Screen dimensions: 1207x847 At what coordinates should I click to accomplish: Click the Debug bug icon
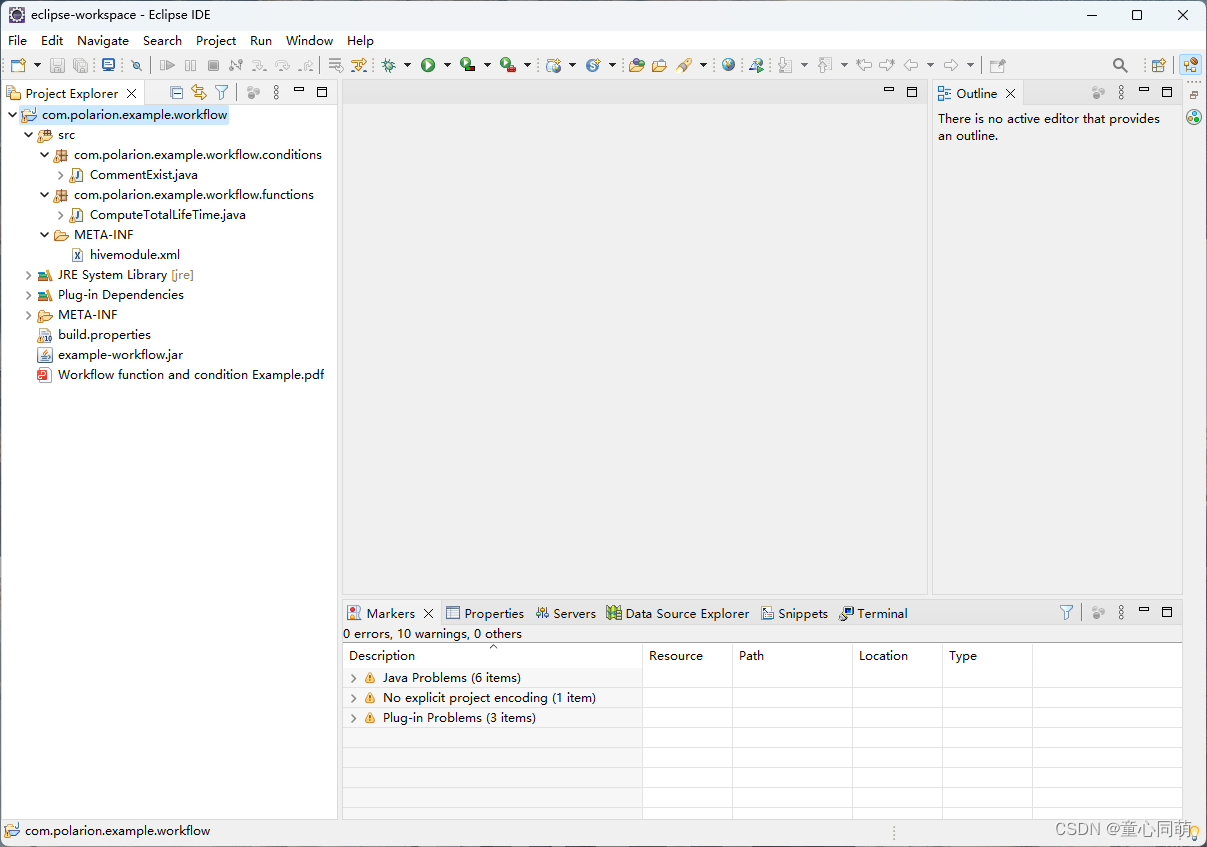(389, 65)
